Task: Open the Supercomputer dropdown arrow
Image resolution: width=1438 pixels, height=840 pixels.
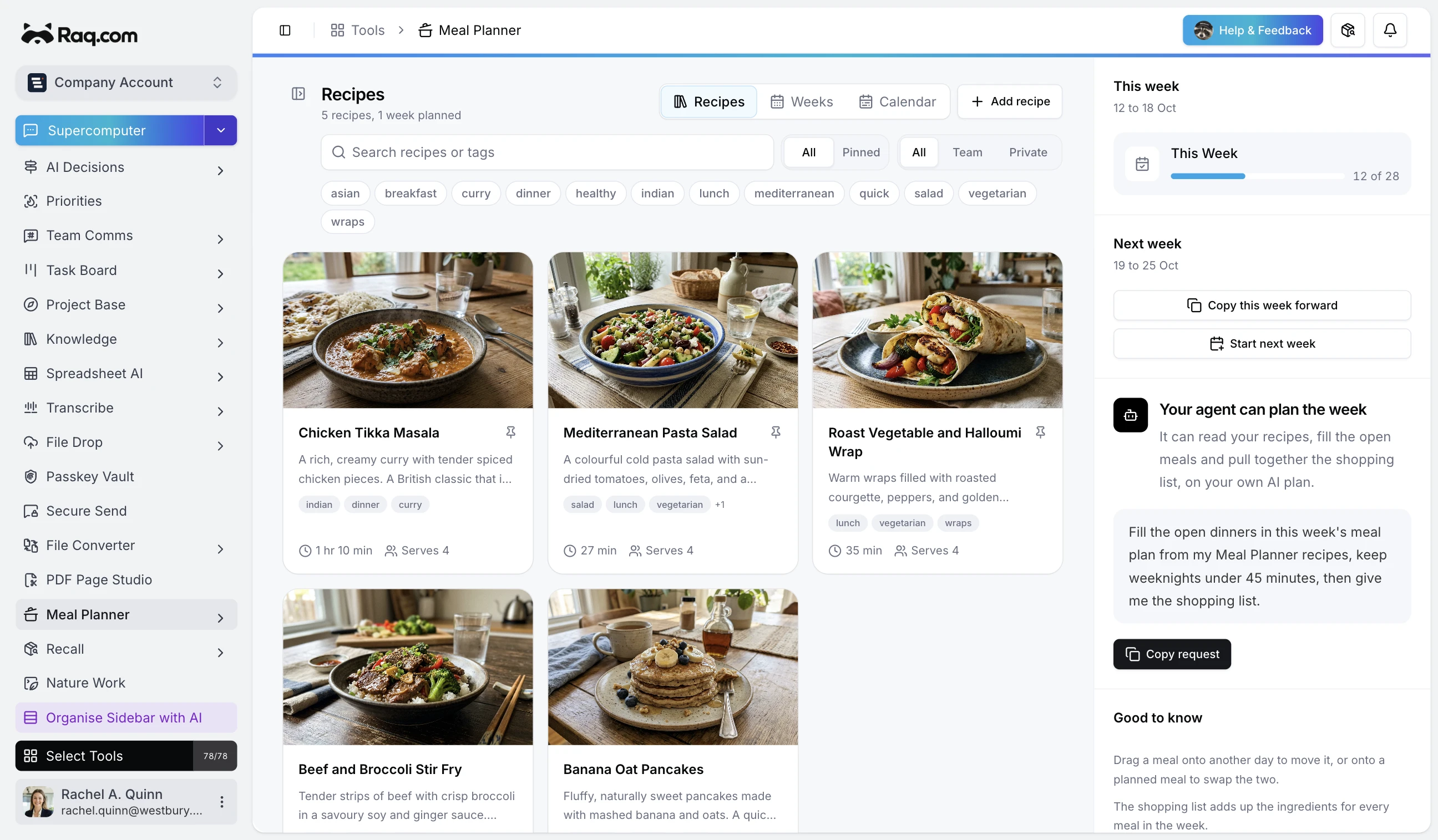Action: click(x=221, y=131)
